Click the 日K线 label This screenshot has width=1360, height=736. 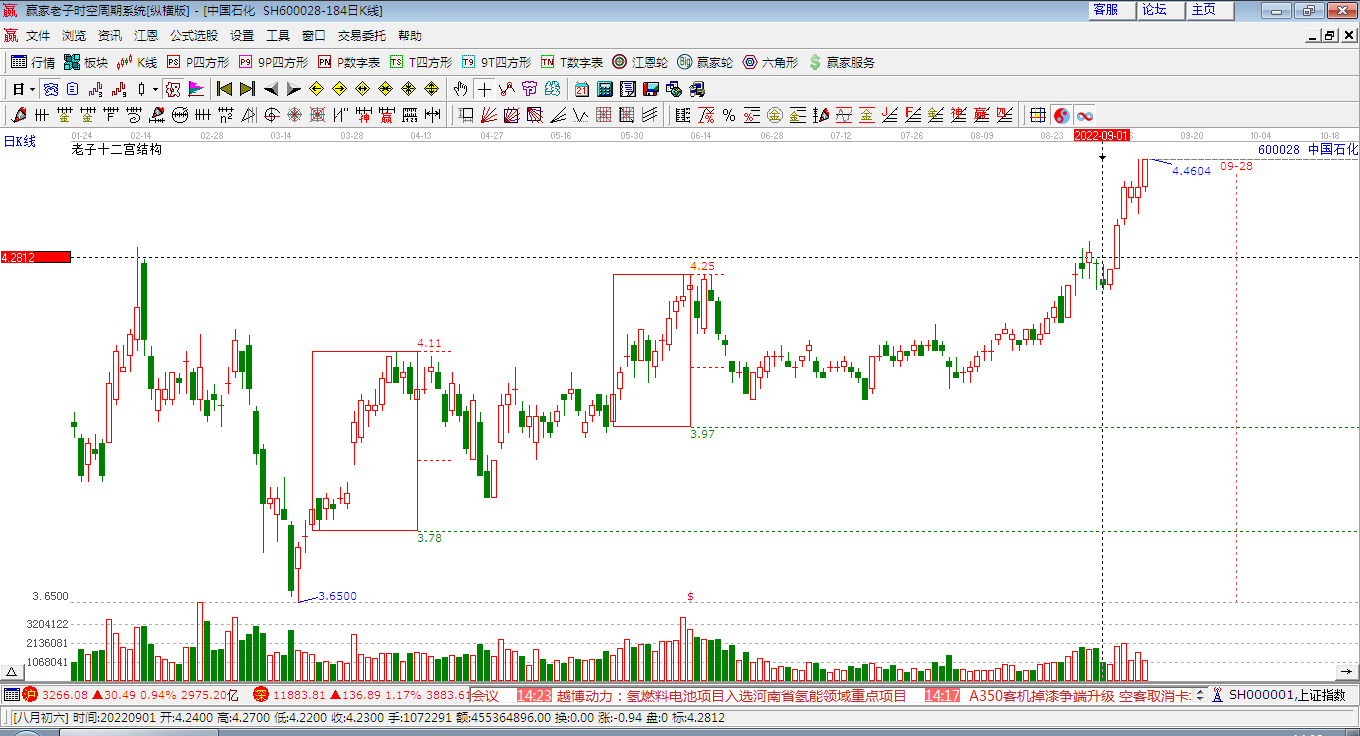[x=18, y=142]
